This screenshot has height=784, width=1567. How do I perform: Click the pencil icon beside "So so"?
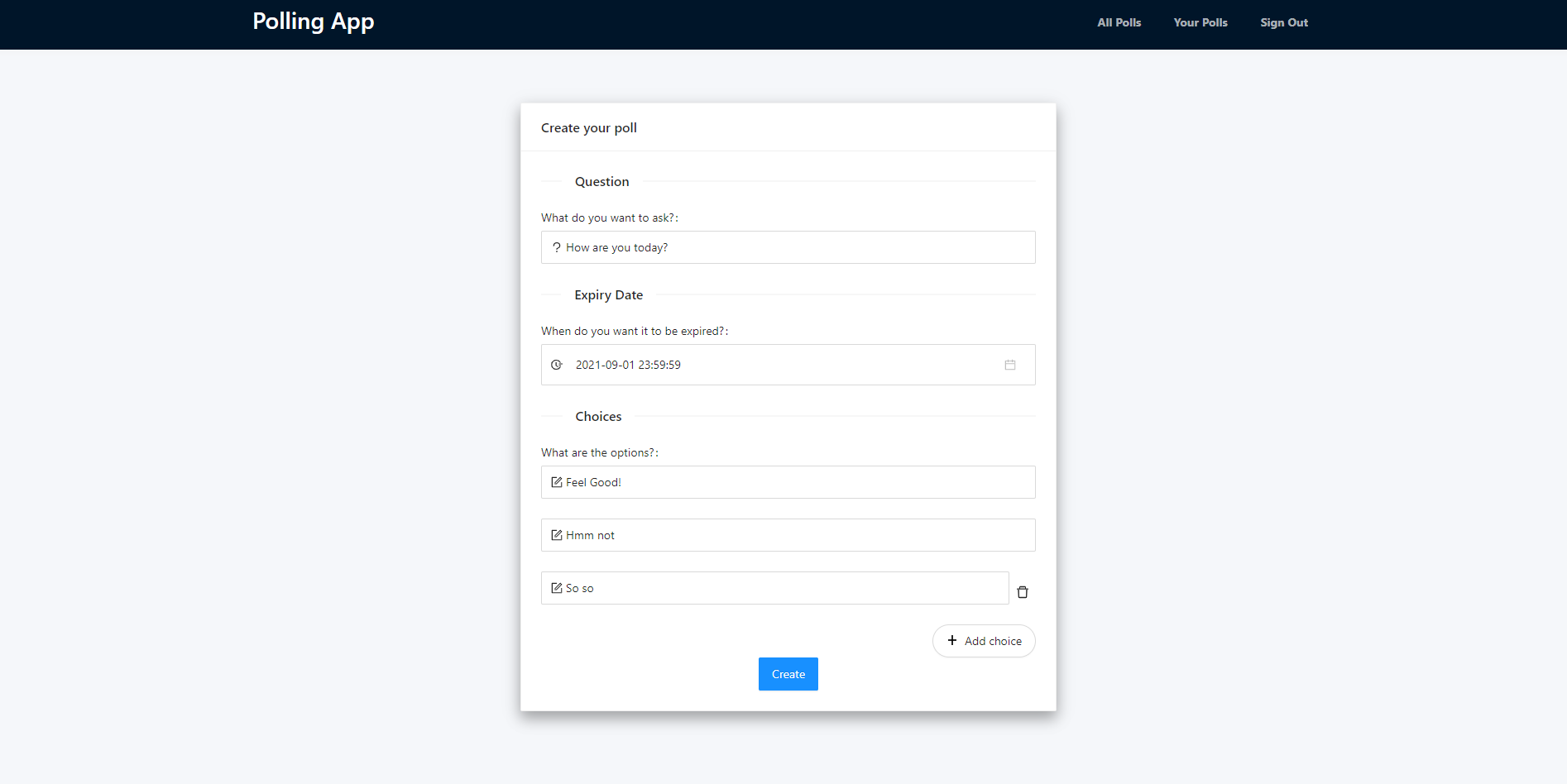click(555, 588)
